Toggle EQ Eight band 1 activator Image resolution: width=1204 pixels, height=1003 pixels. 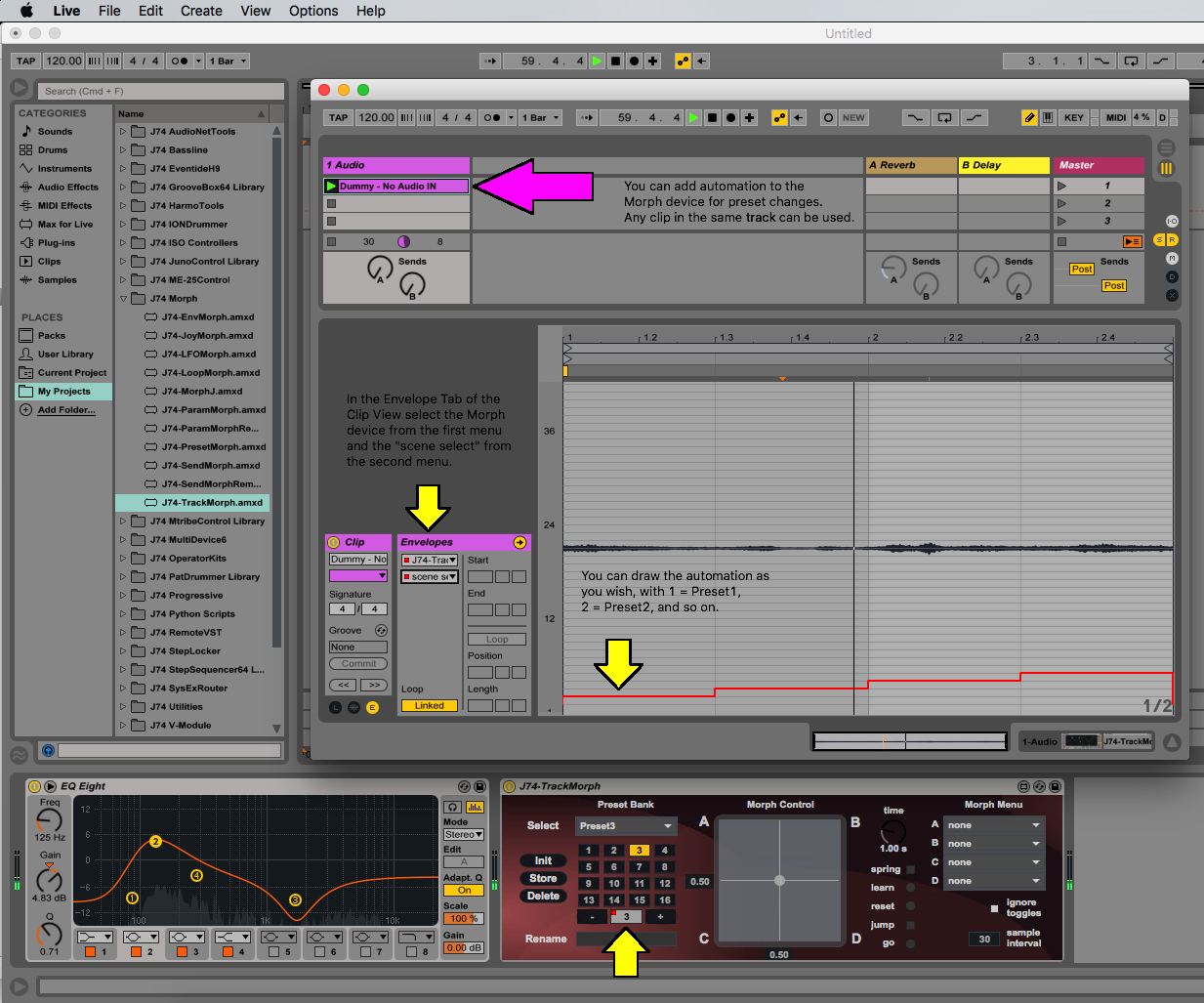coord(90,951)
